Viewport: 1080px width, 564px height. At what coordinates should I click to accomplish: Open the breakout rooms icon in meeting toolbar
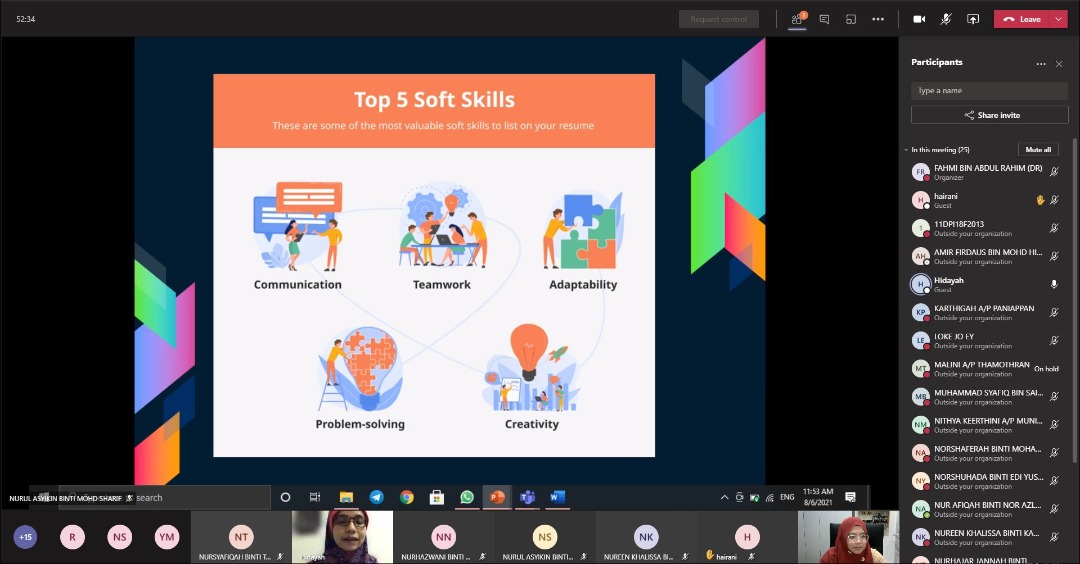[851, 19]
